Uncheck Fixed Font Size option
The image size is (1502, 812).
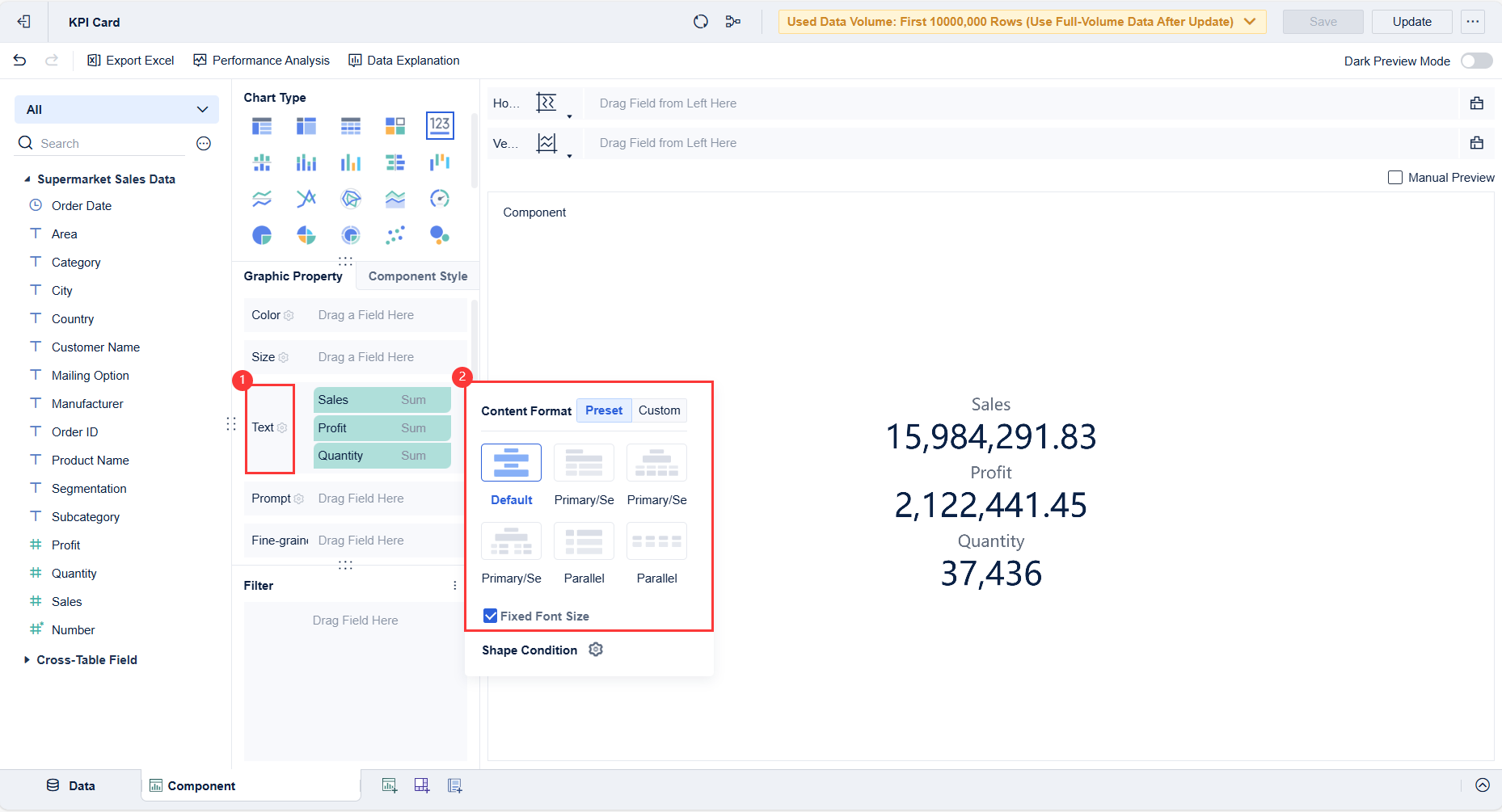pos(490,615)
